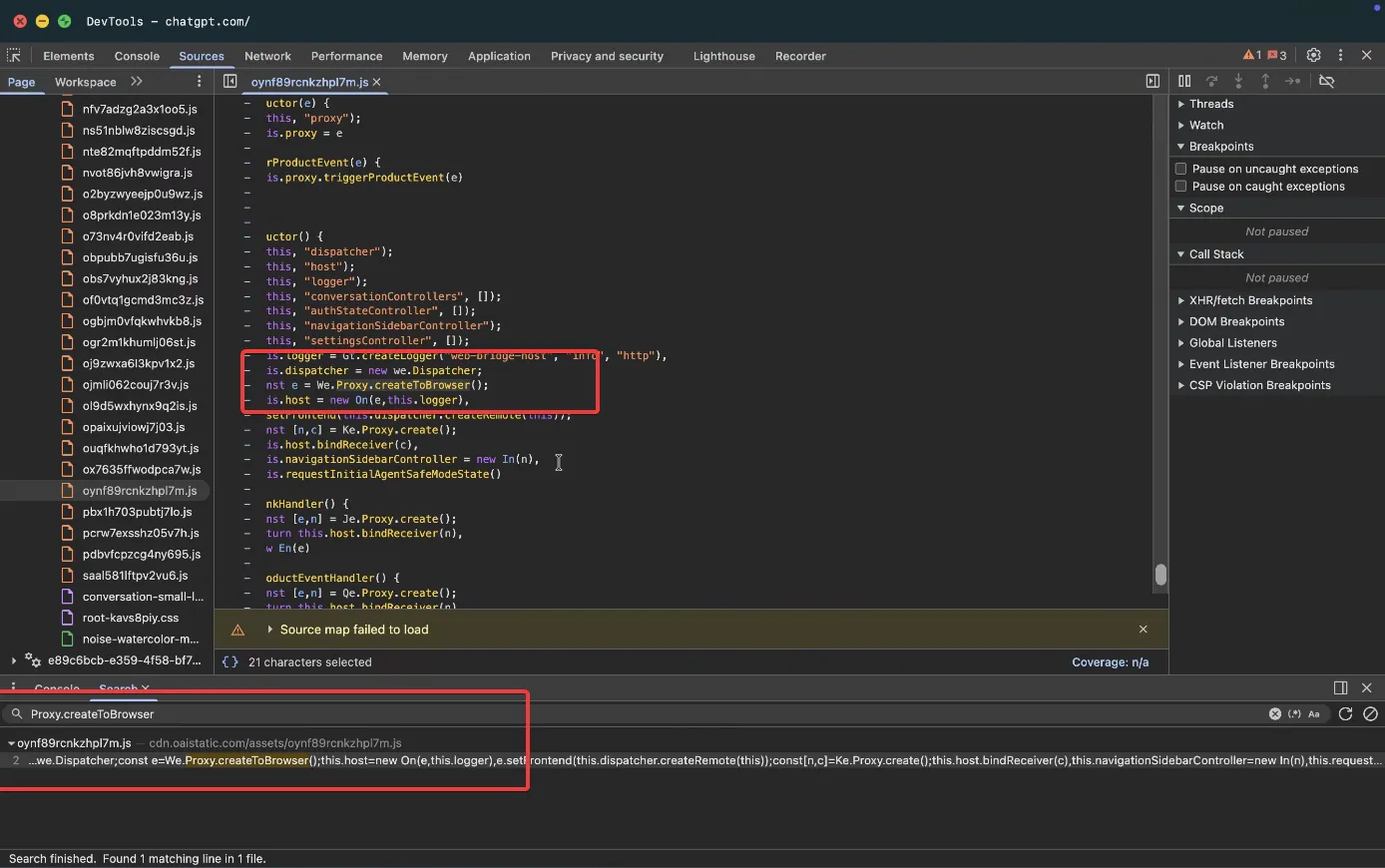The width and height of the screenshot is (1385, 868).
Task: Enable Pause on uncaught exceptions
Action: click(1181, 169)
